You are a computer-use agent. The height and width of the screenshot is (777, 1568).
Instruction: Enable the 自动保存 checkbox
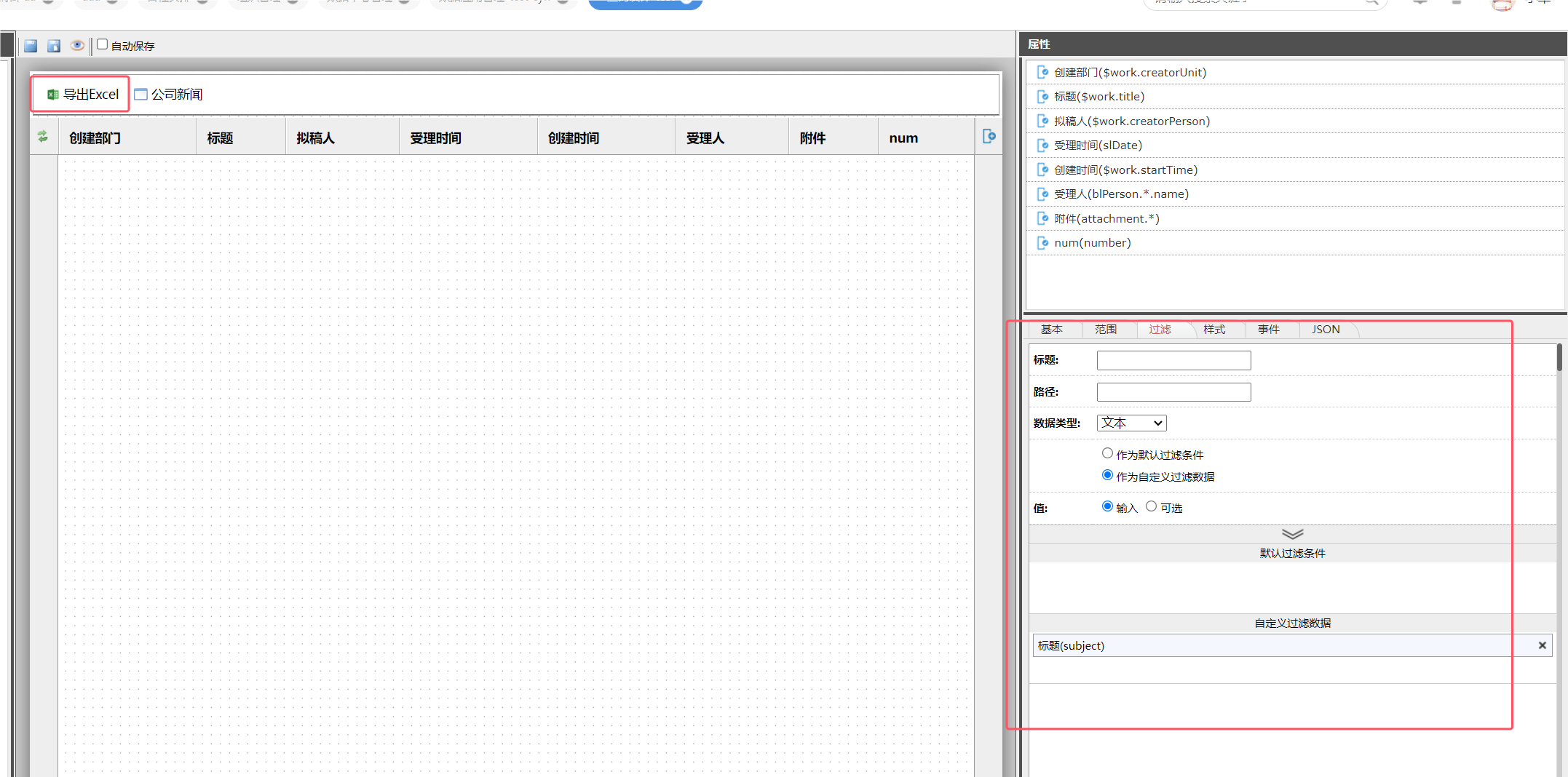pyautogui.click(x=103, y=45)
